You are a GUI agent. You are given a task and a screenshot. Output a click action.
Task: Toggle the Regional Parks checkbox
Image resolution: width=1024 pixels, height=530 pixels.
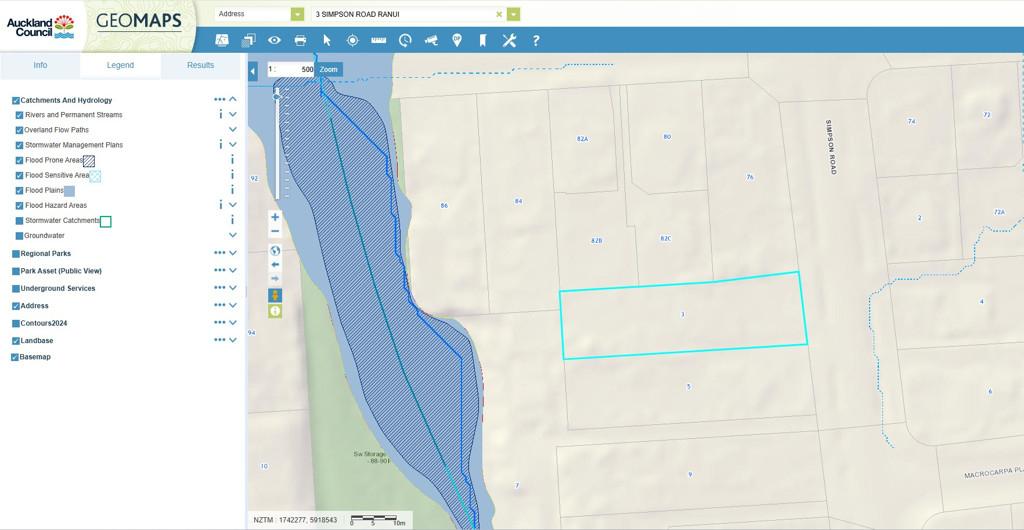tap(16, 254)
